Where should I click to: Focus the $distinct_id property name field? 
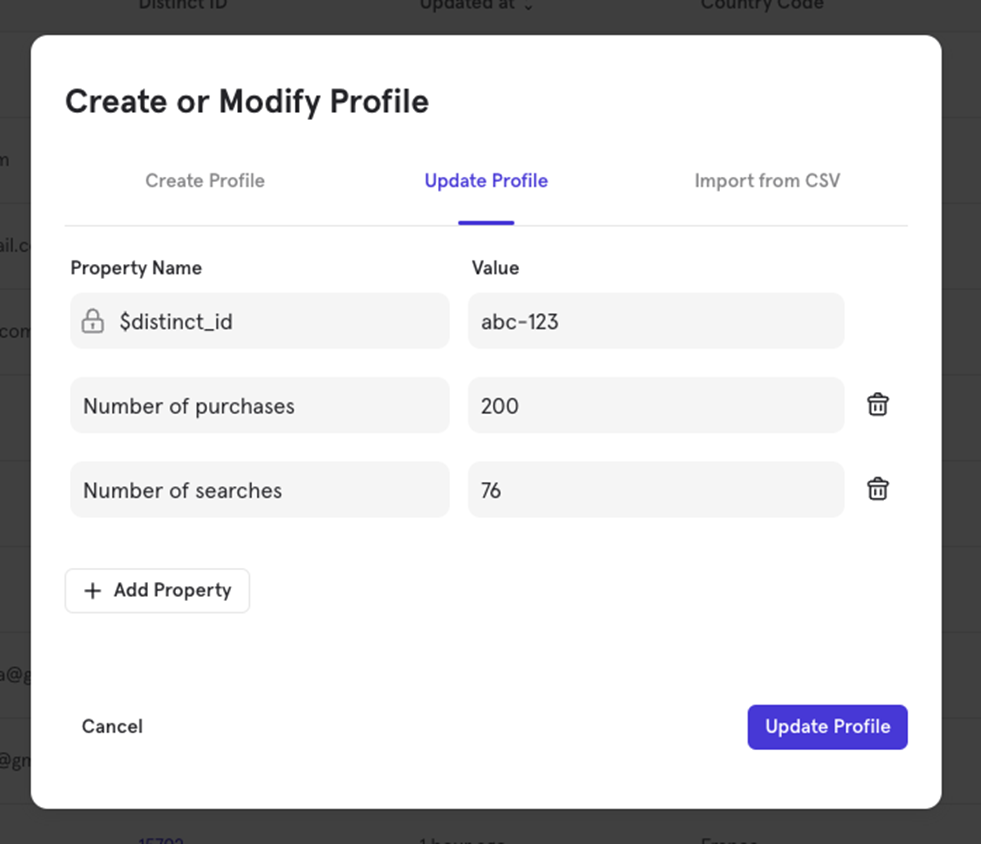coord(280,321)
